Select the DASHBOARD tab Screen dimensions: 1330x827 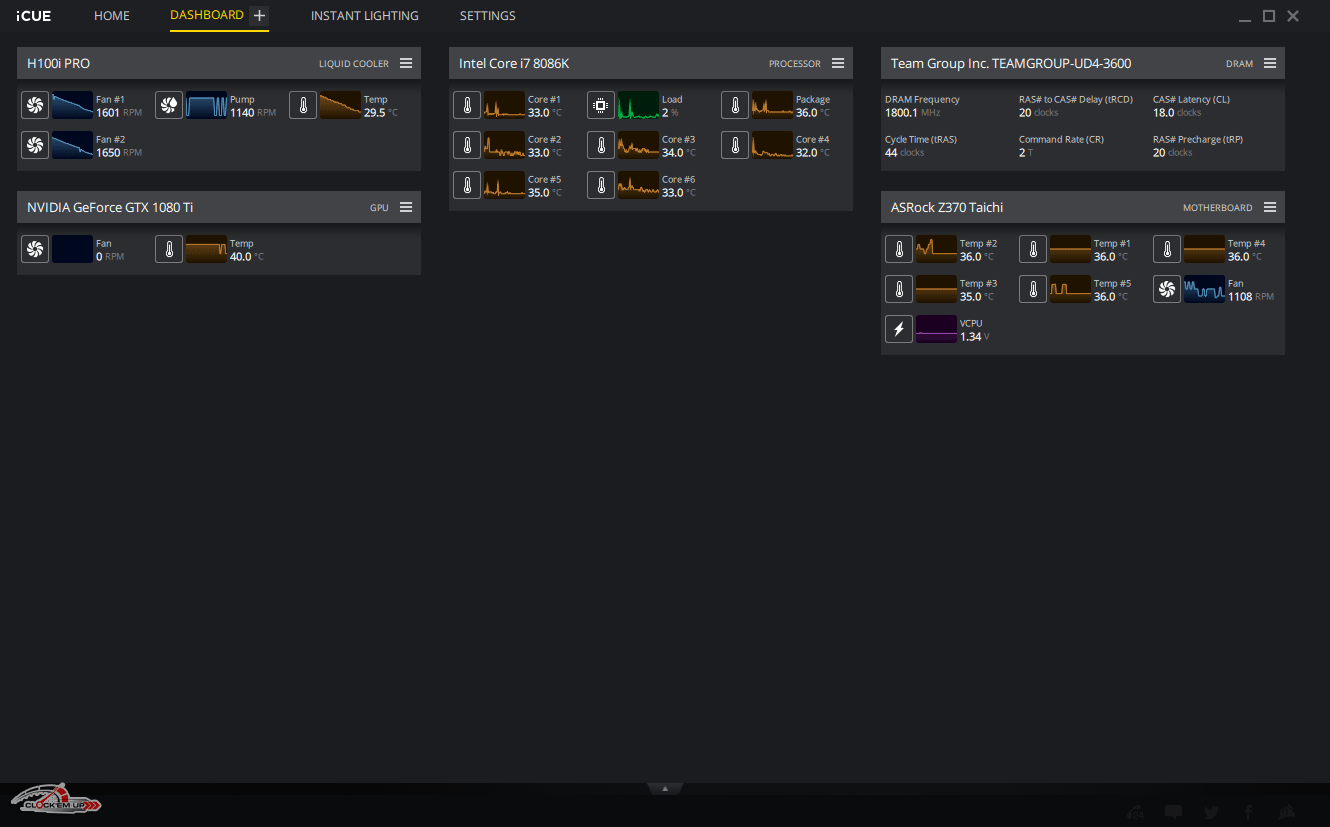pos(207,15)
